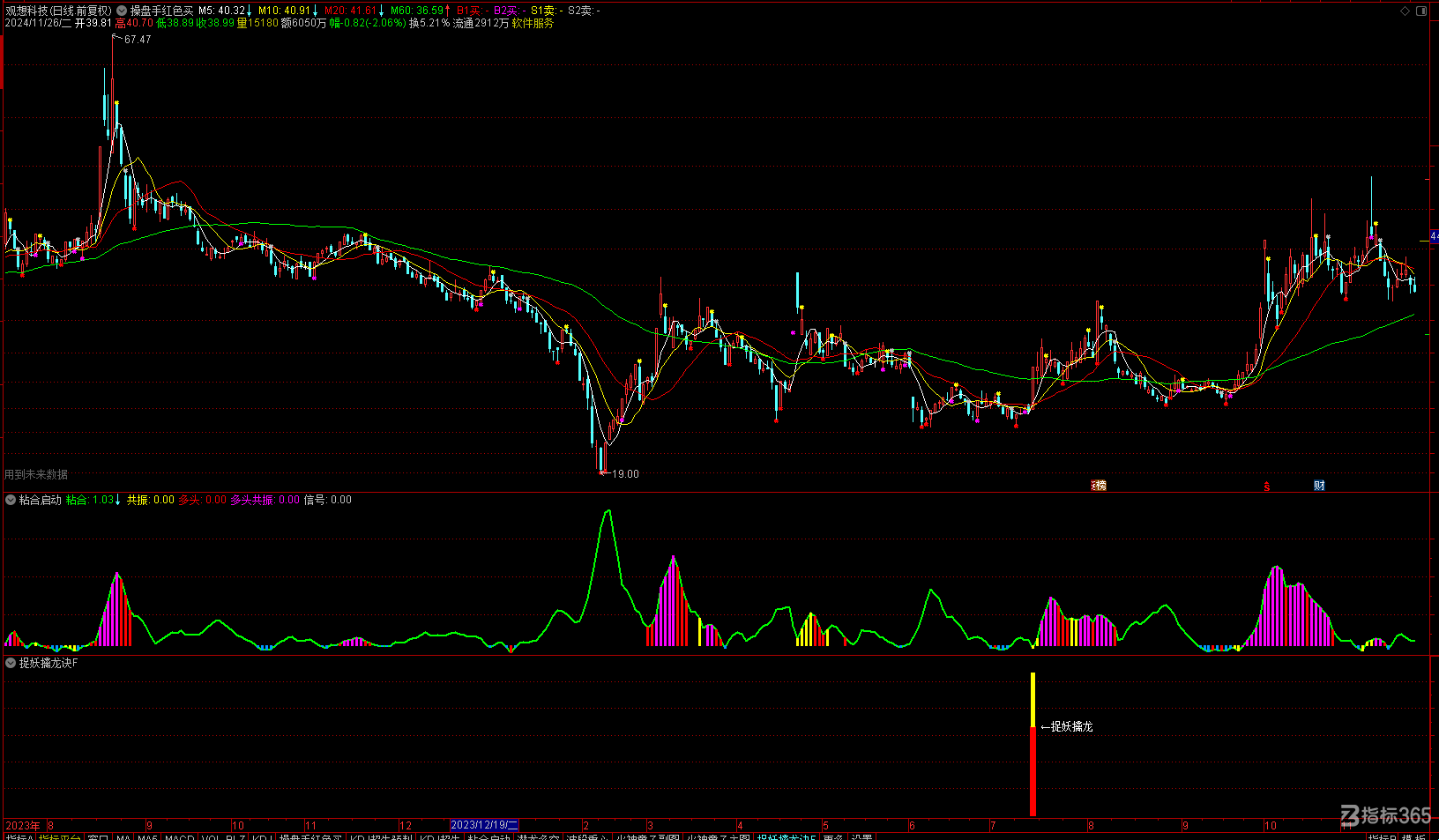The width and height of the screenshot is (1439, 840).
Task: Click the 流通2912万 value
Action: (481, 24)
